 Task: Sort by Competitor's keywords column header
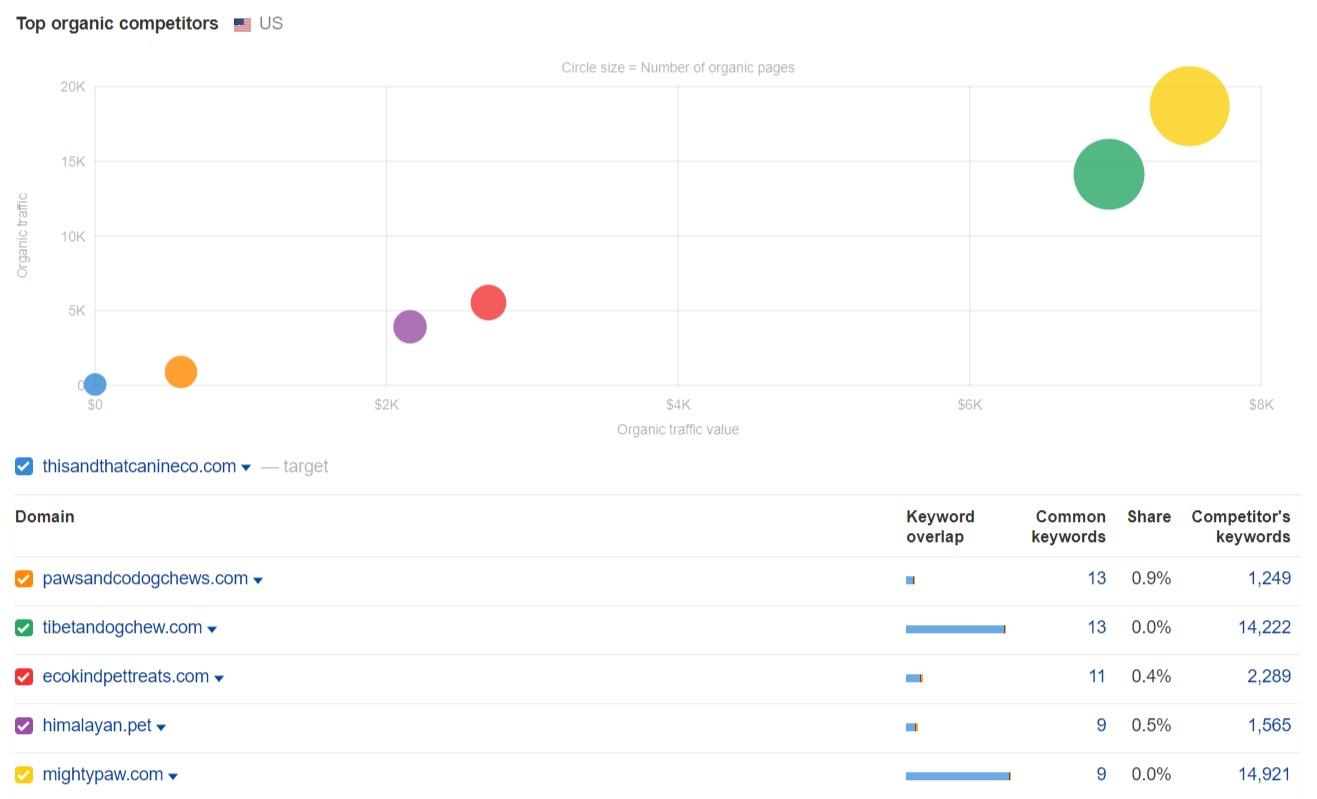pos(1240,526)
